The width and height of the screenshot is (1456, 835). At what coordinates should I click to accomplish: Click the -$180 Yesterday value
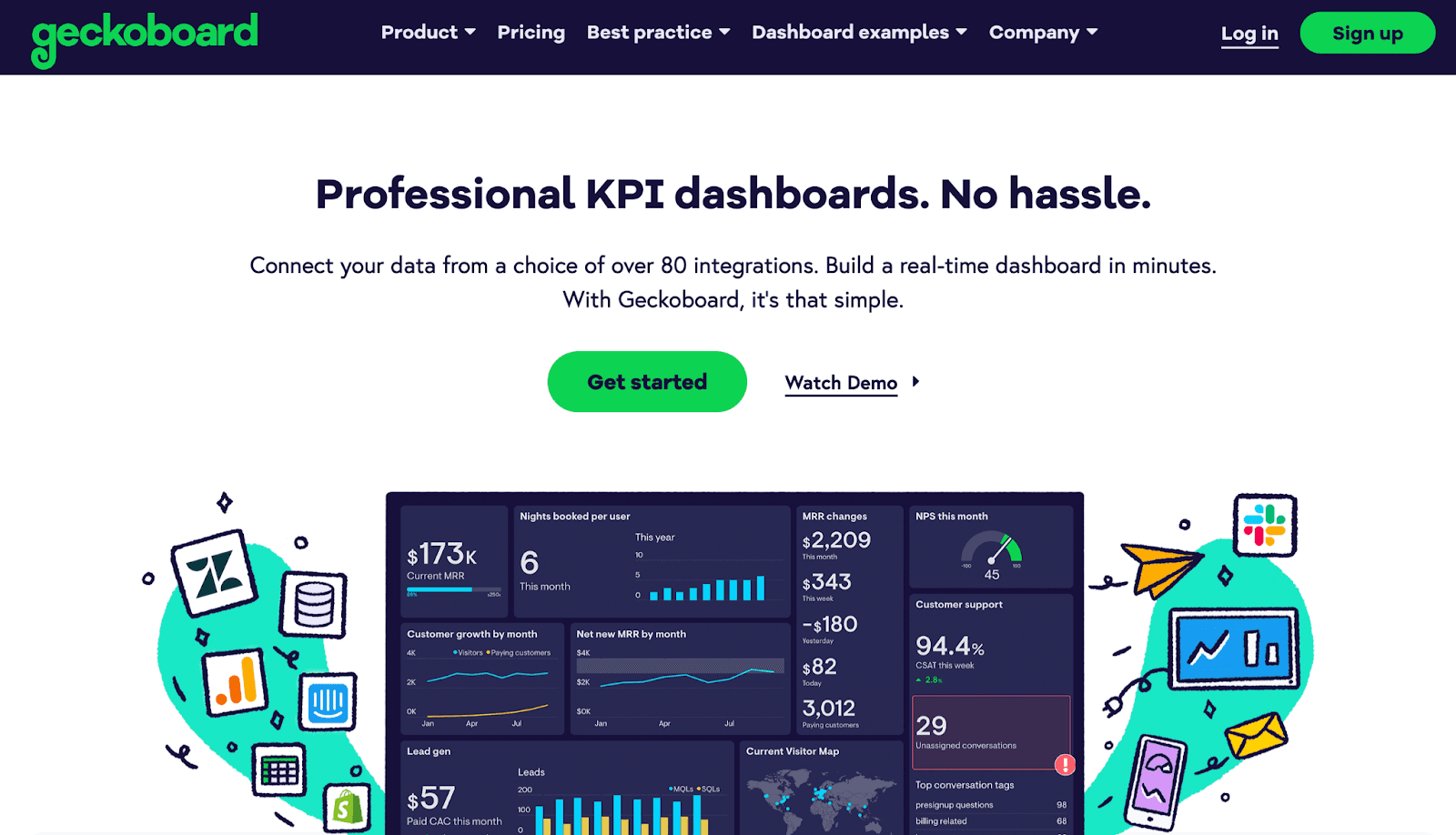(830, 624)
